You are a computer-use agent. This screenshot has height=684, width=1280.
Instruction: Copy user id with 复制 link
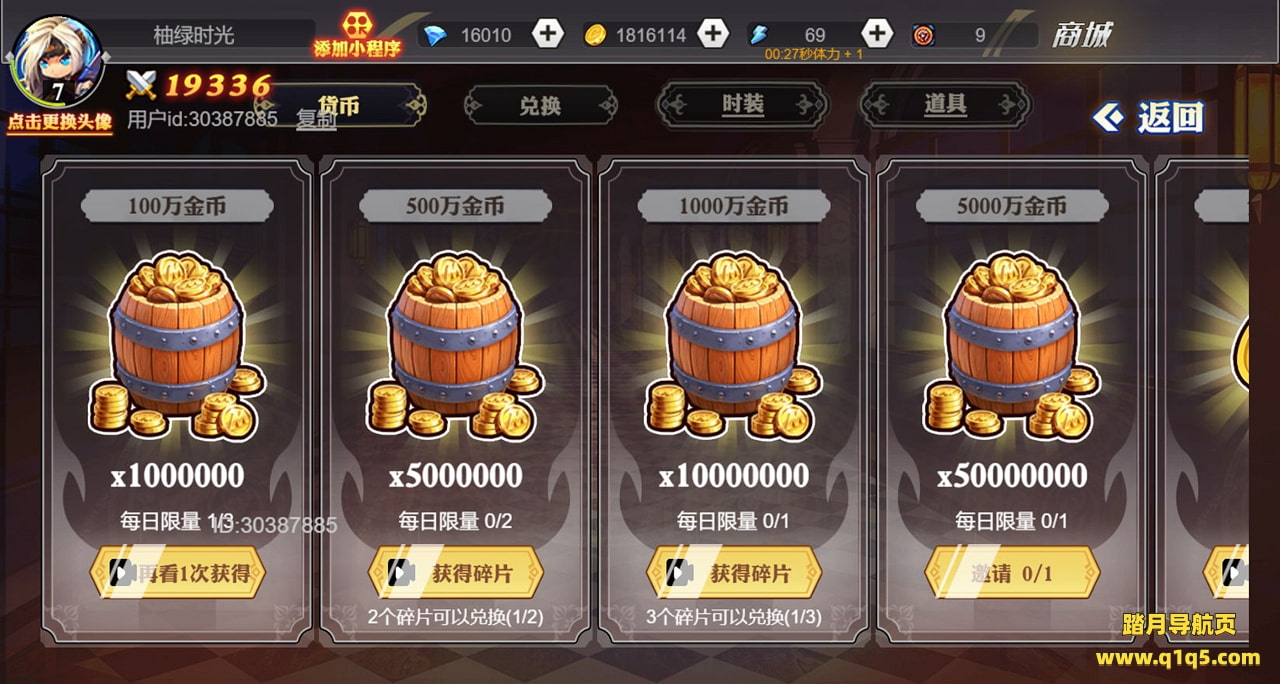coord(316,119)
